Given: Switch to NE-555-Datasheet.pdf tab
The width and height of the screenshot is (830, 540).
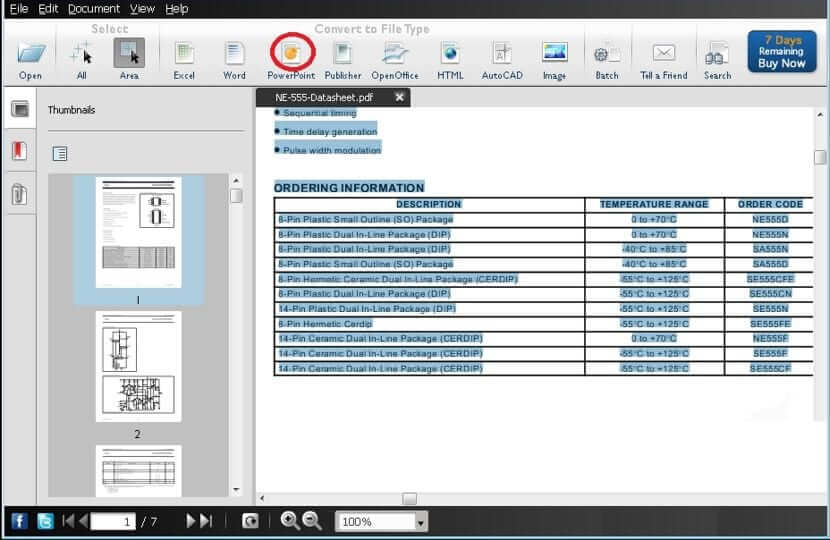Looking at the screenshot, I should pos(324,97).
